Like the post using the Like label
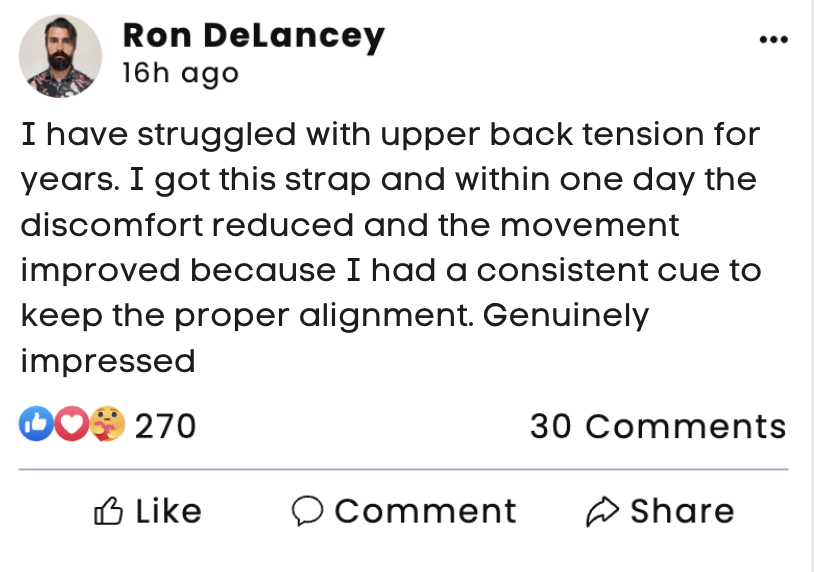 [168, 512]
